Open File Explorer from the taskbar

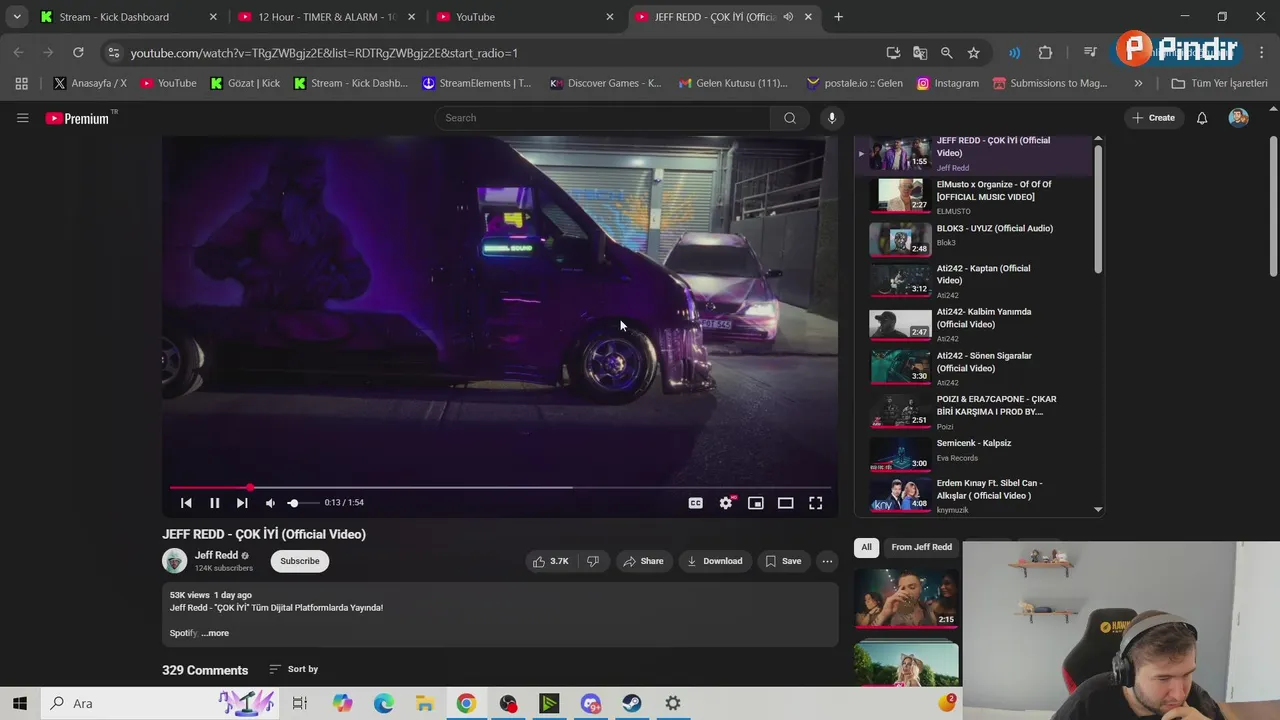click(425, 703)
